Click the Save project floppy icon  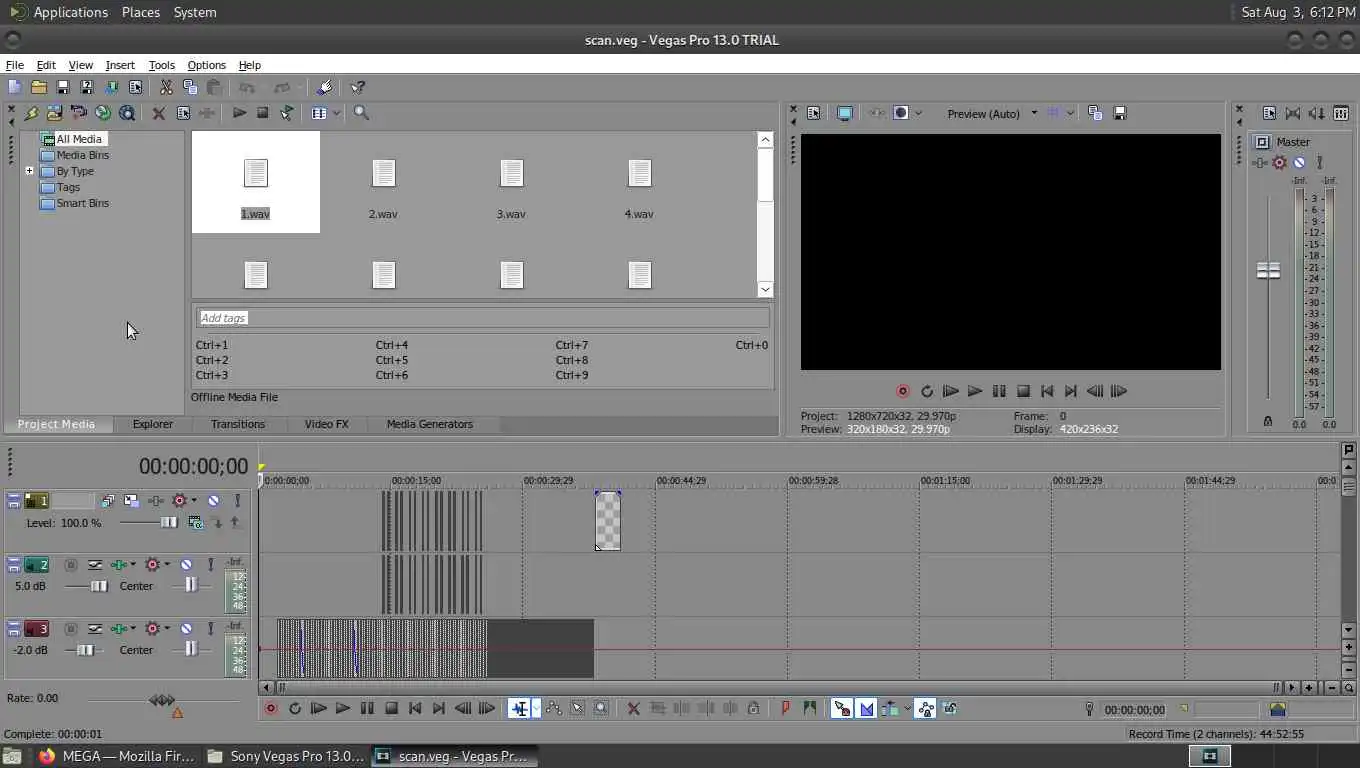coord(62,88)
